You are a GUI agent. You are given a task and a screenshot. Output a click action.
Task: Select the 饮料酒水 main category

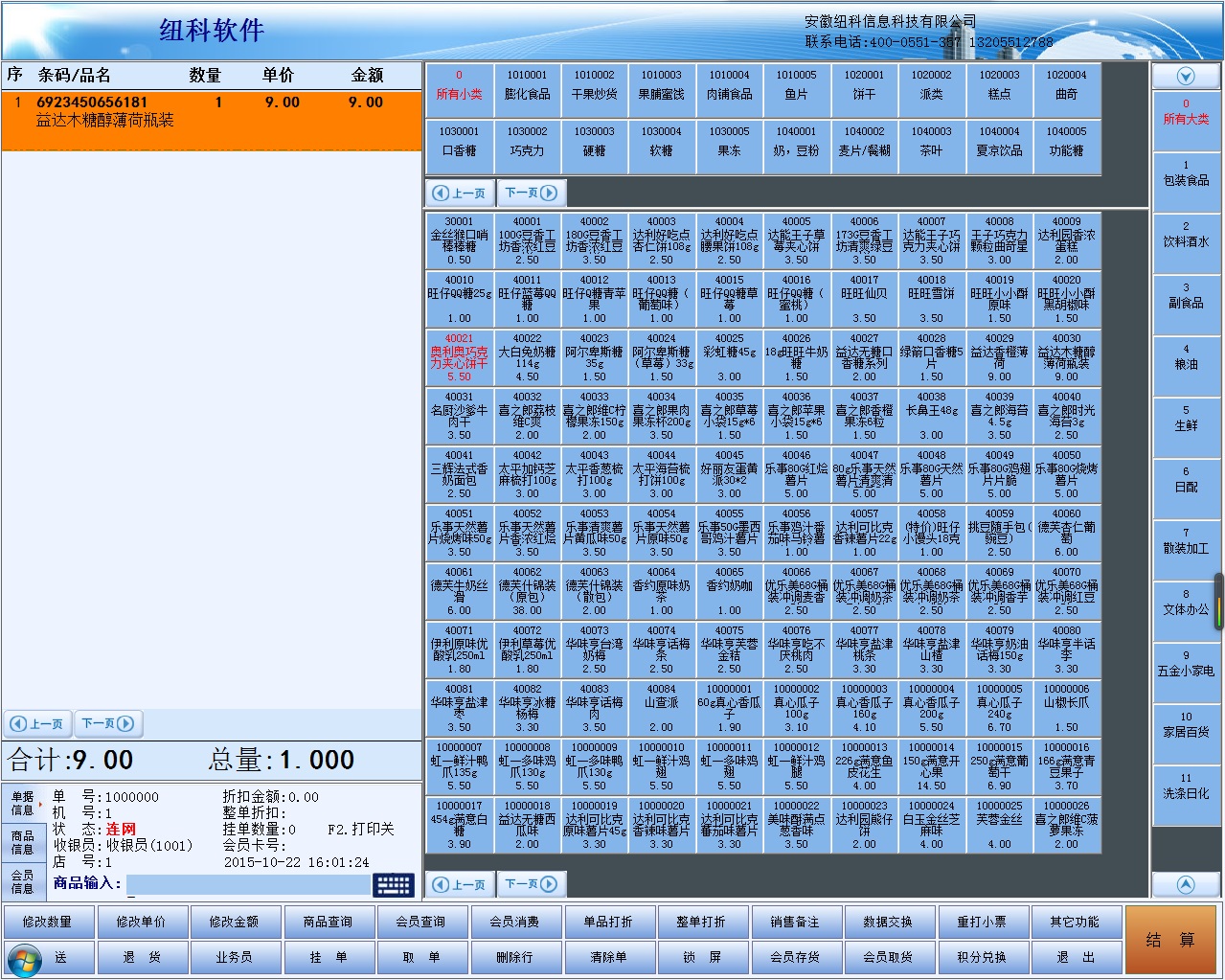tap(1186, 235)
